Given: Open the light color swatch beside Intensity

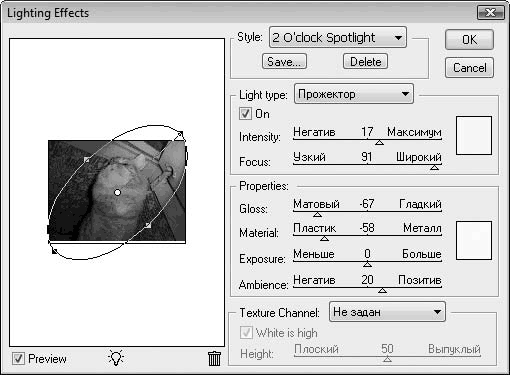Looking at the screenshot, I should (x=474, y=135).
